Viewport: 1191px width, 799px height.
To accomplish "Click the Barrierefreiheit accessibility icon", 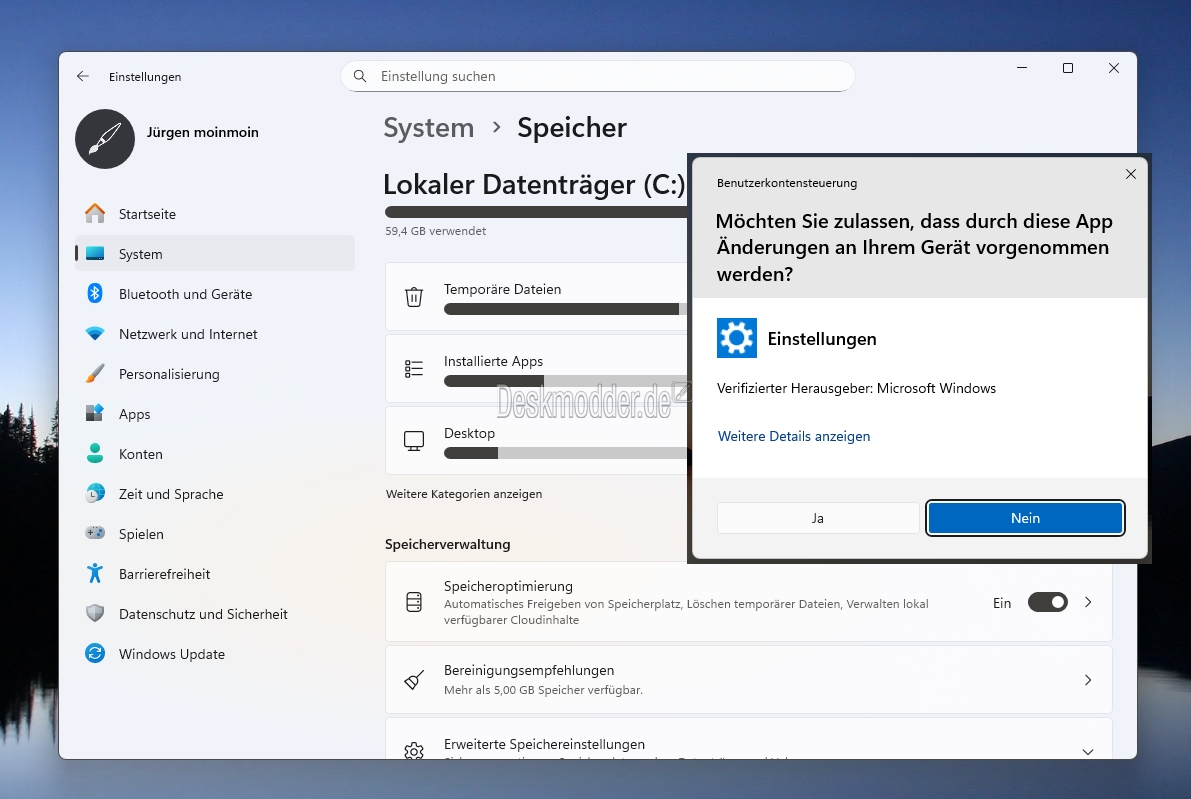I will [x=95, y=574].
